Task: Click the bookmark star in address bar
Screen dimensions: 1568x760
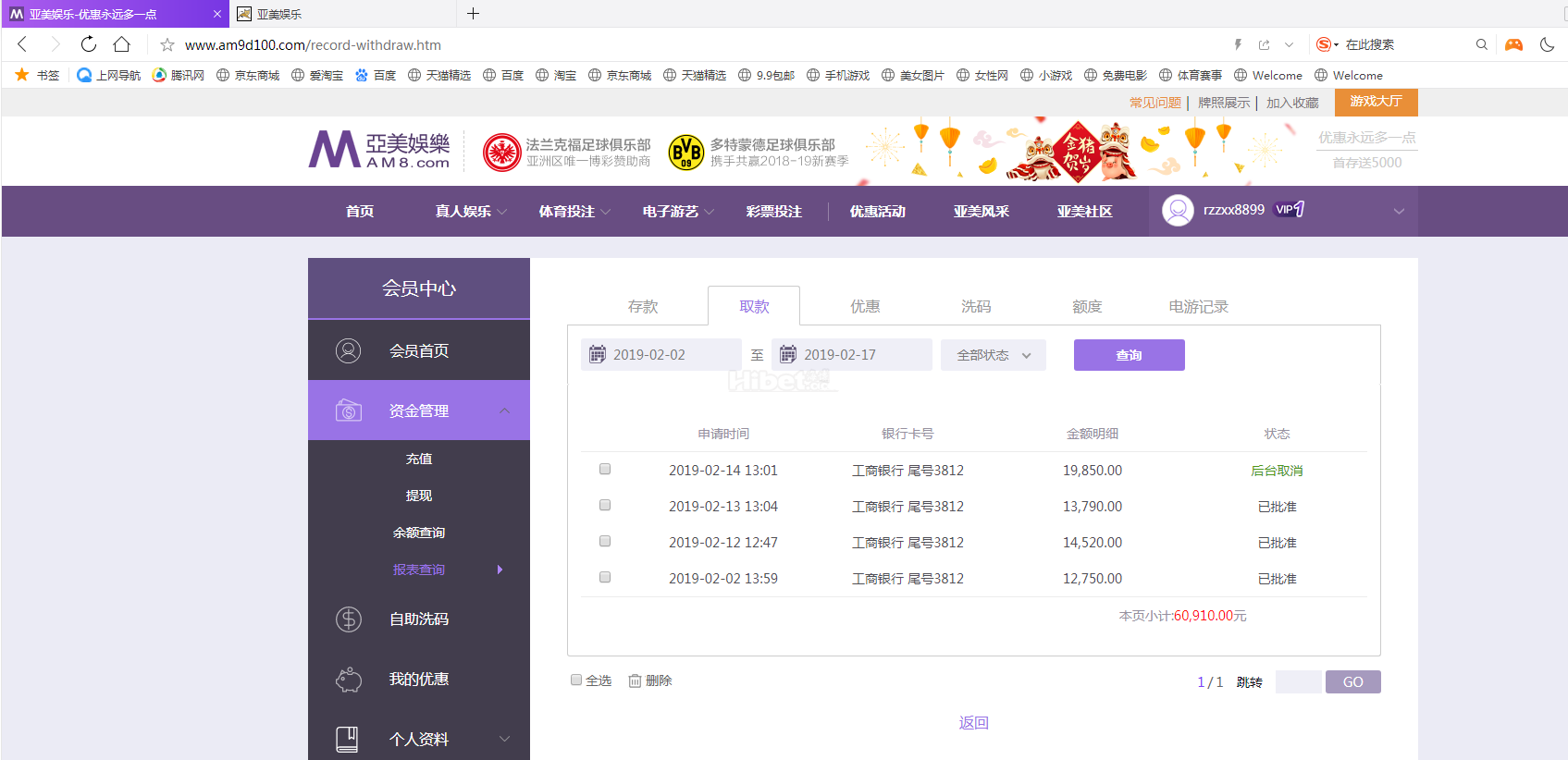Action: 167,45
